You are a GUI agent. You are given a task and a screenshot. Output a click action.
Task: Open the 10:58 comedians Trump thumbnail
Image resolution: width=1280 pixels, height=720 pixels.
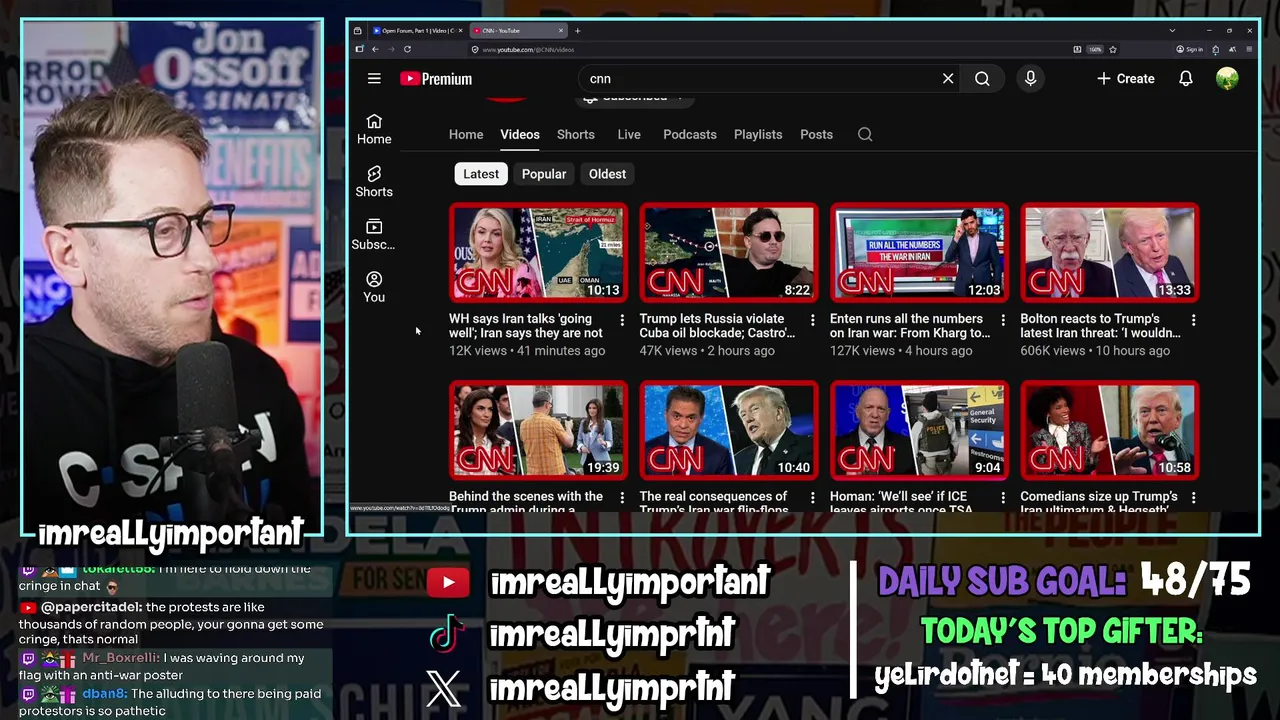coord(1109,430)
